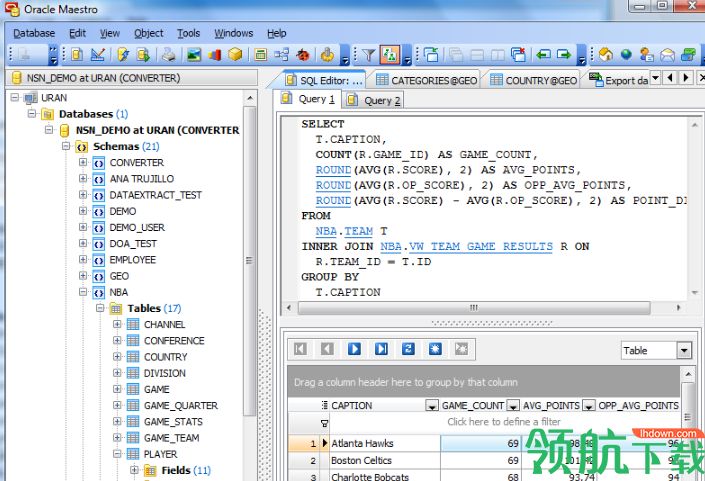Click the NSN_DEMO at URAN profile header button
The image size is (705, 481).
click(133, 78)
